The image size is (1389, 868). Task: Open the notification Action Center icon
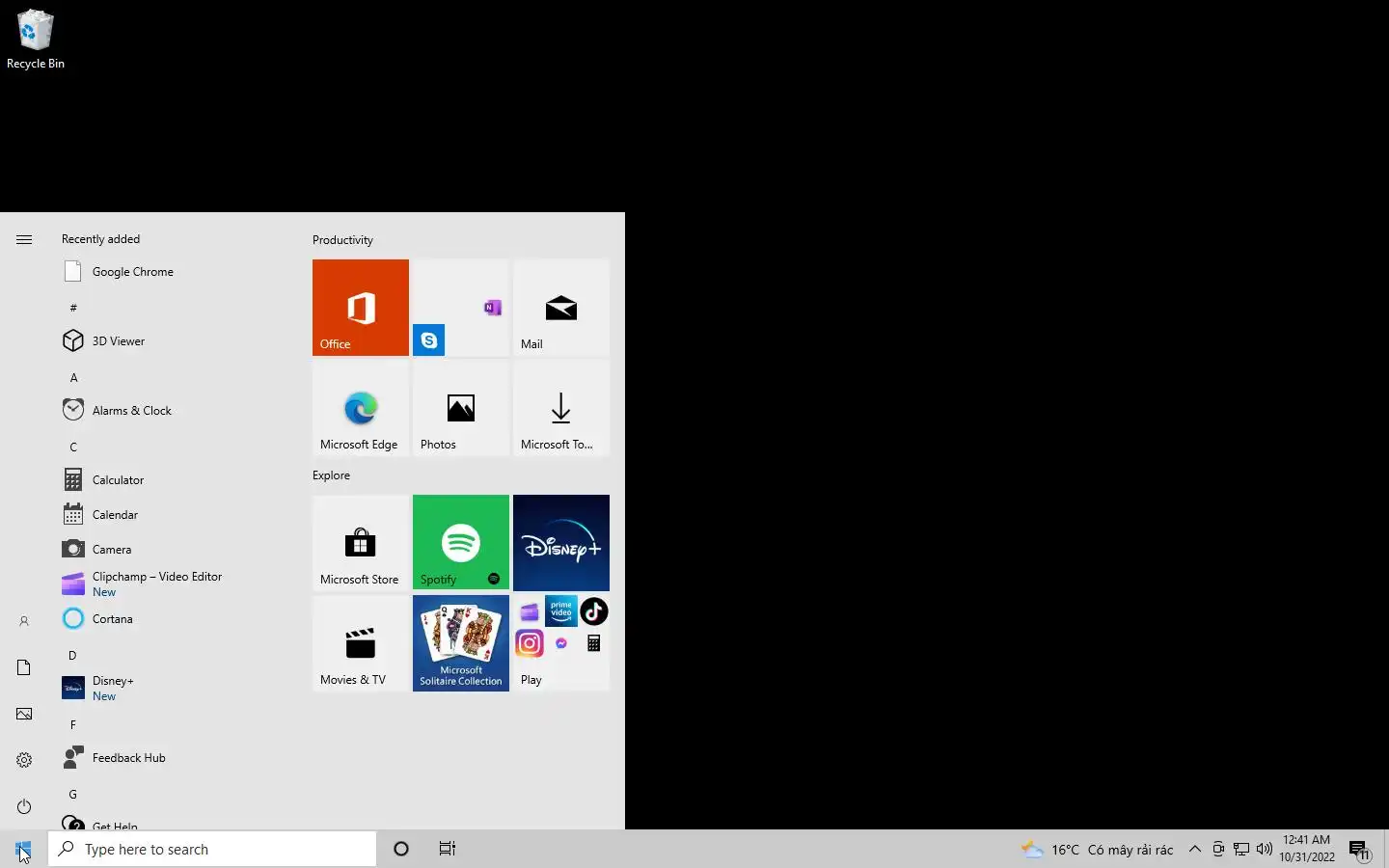(x=1360, y=850)
